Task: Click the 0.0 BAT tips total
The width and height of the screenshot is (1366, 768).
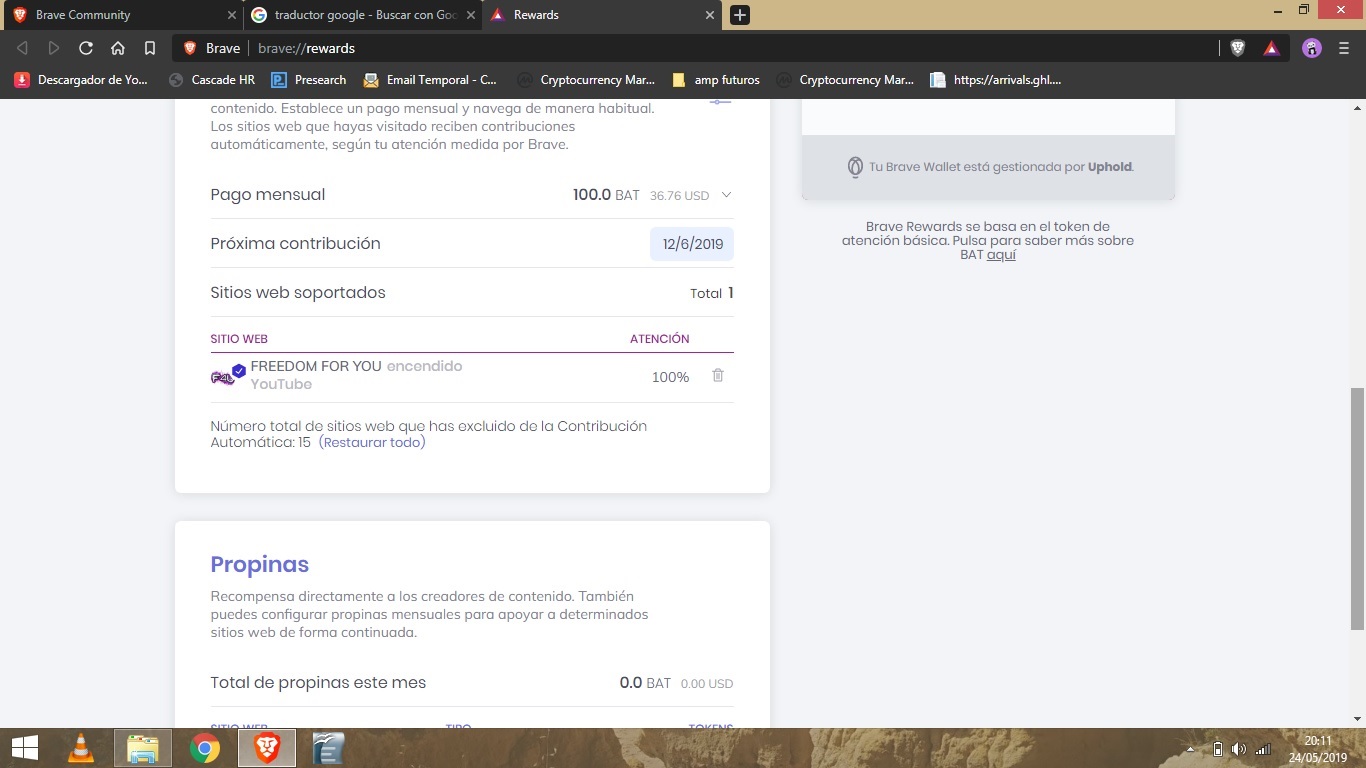Action: 645,683
